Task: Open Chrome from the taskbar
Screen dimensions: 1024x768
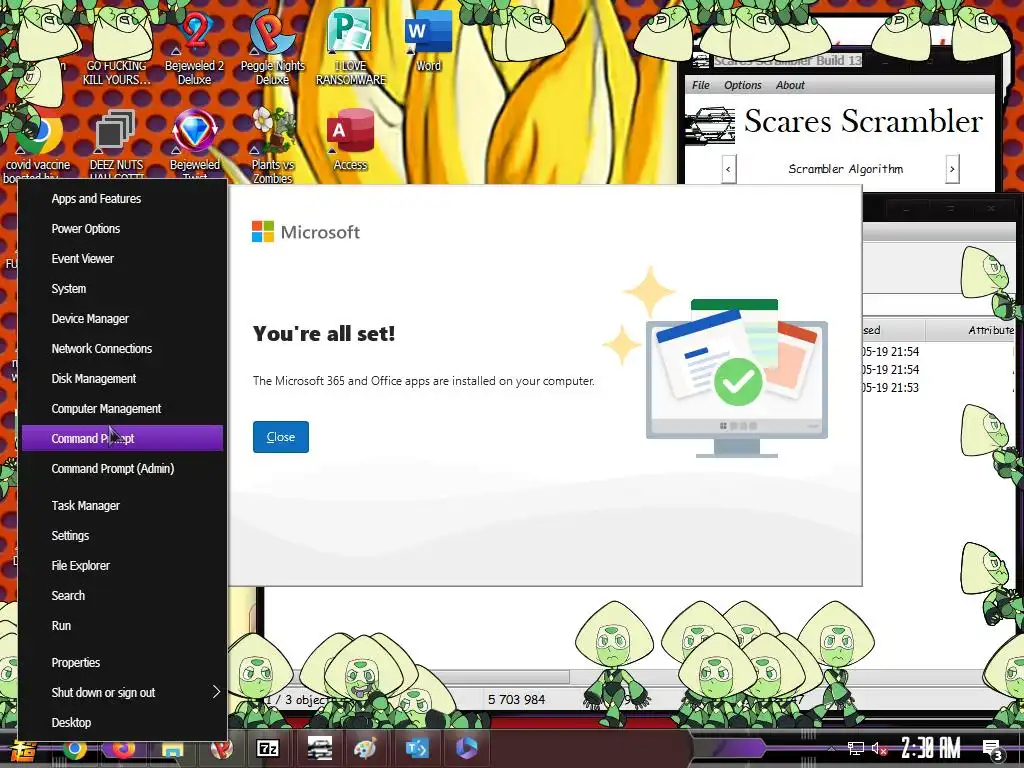Action: [75, 750]
